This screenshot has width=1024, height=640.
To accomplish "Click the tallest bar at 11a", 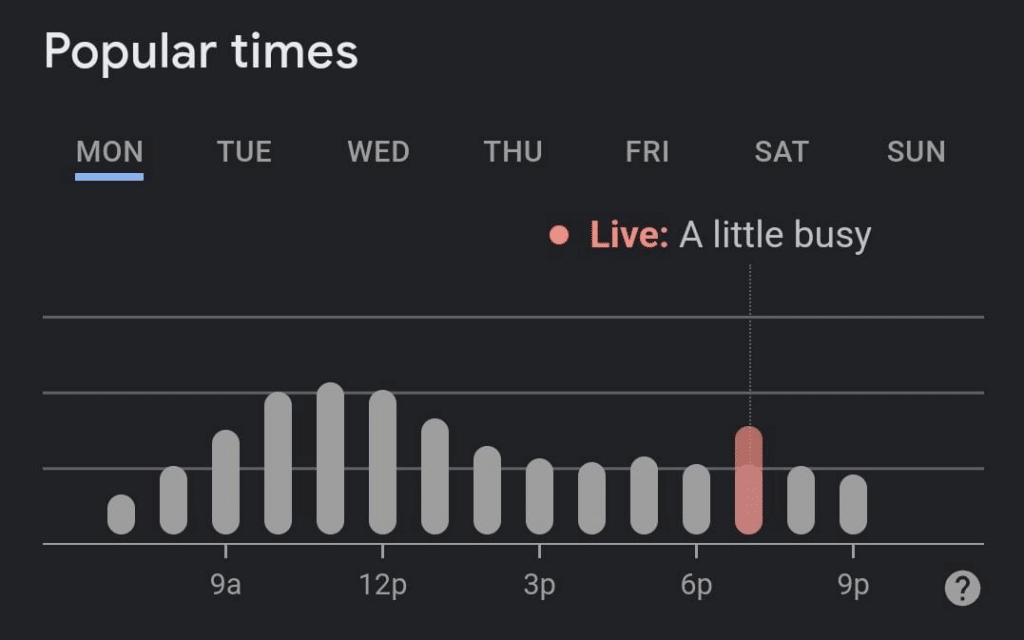I will (x=330, y=458).
